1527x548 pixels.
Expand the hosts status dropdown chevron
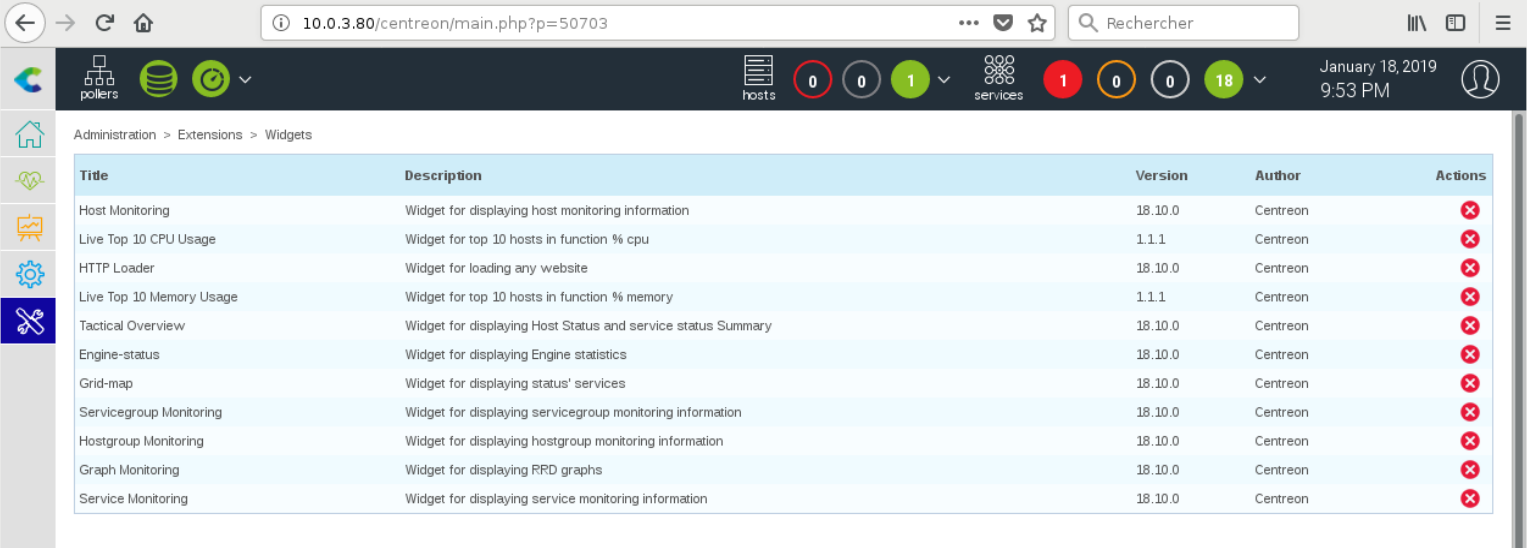943,79
